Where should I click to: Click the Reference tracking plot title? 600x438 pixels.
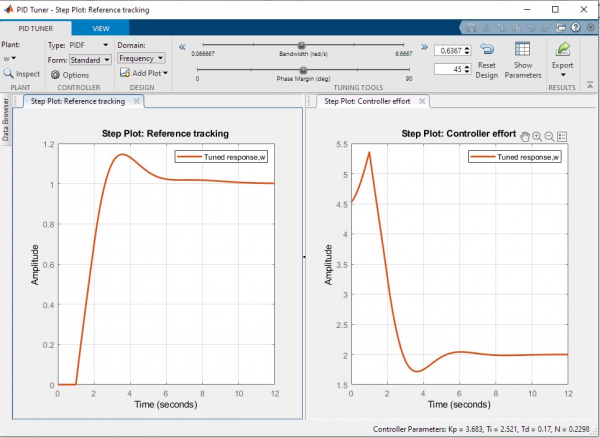(165, 134)
